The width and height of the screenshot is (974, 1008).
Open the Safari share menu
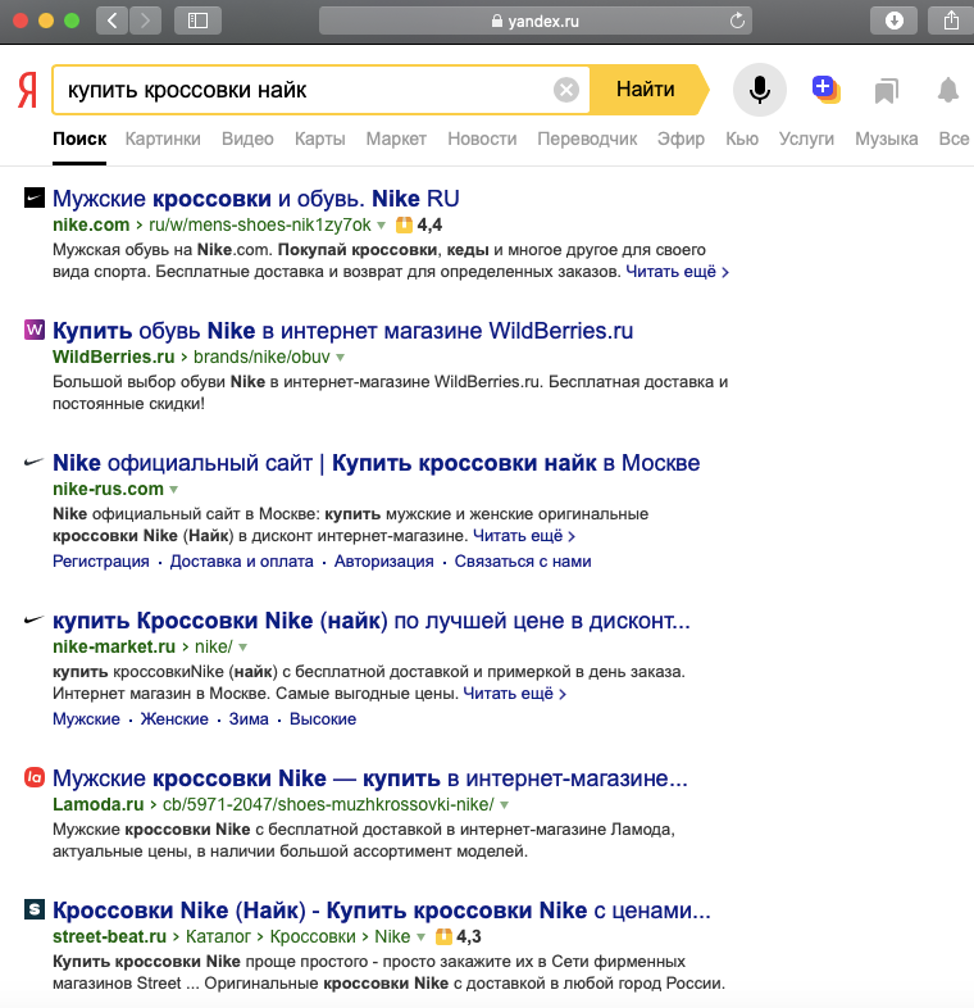pos(951,21)
